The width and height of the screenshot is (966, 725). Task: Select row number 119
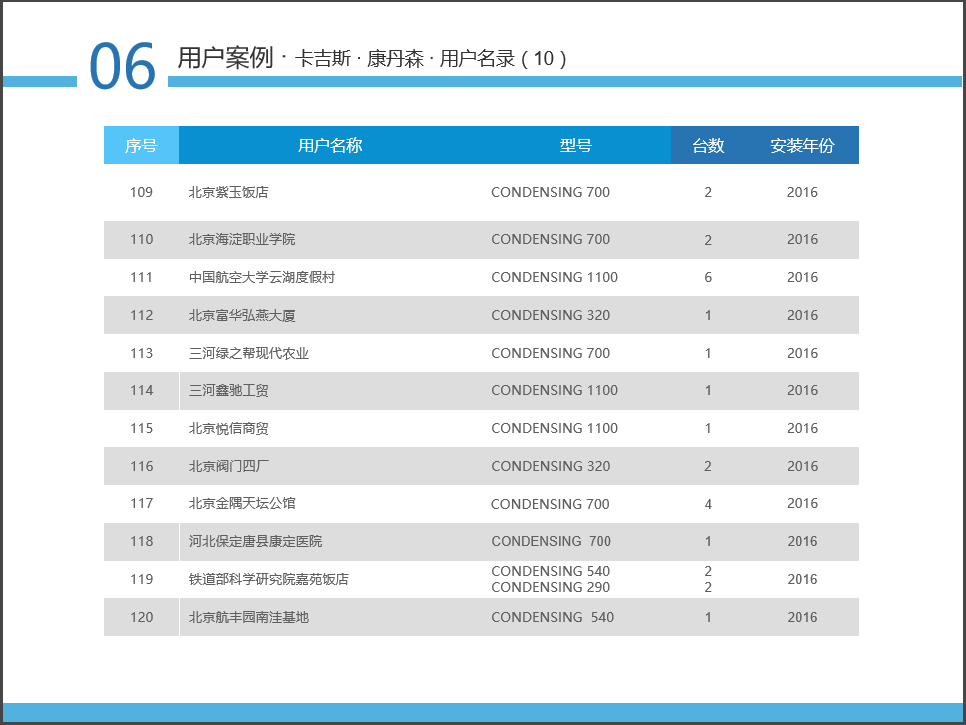point(141,579)
